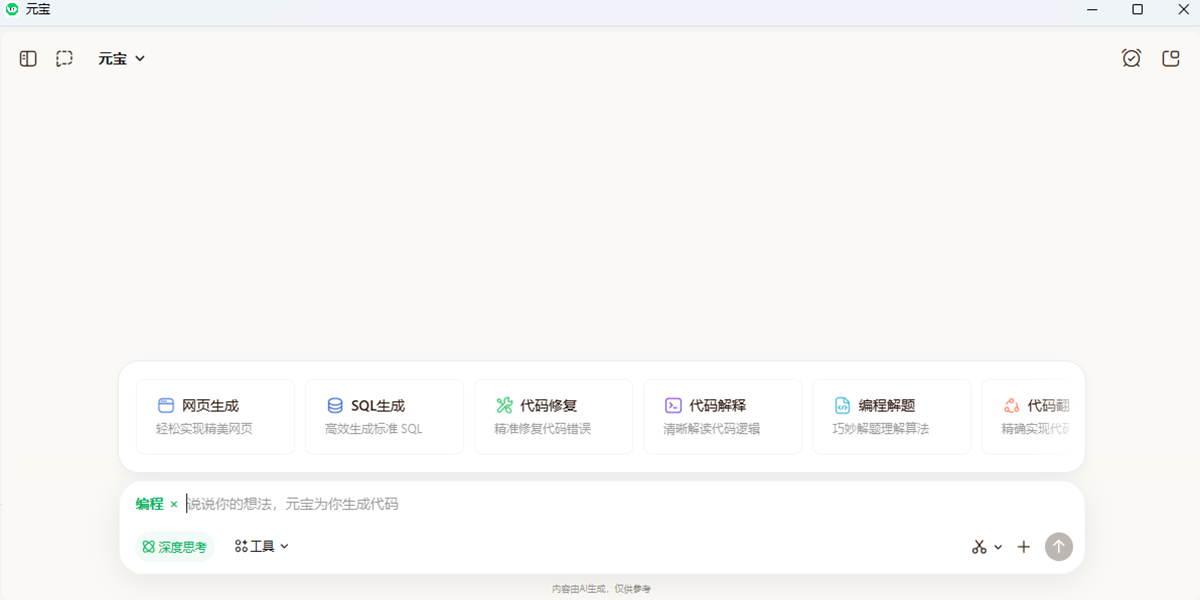The height and width of the screenshot is (600, 1200).
Task: Click the SQL生成 database icon
Action: tap(335, 406)
